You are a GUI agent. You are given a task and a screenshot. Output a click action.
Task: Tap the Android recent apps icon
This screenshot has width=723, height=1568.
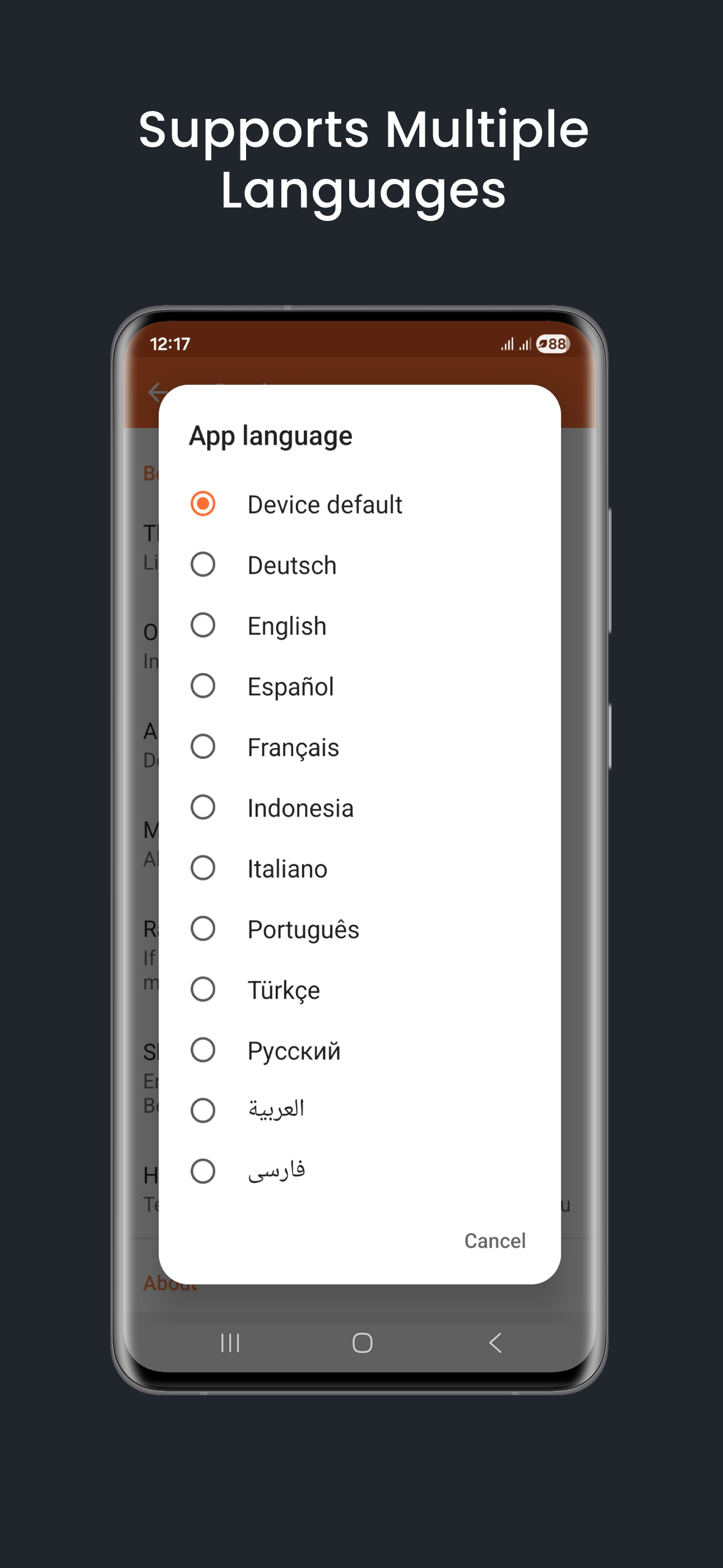[230, 1342]
